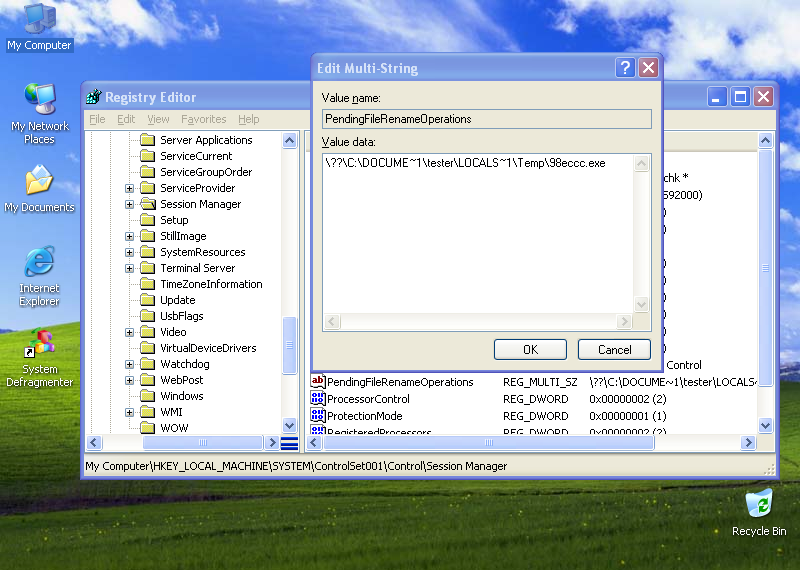Click the tree pane vertical scrollbar thumb
This screenshot has height=570, width=800.
[x=289, y=345]
